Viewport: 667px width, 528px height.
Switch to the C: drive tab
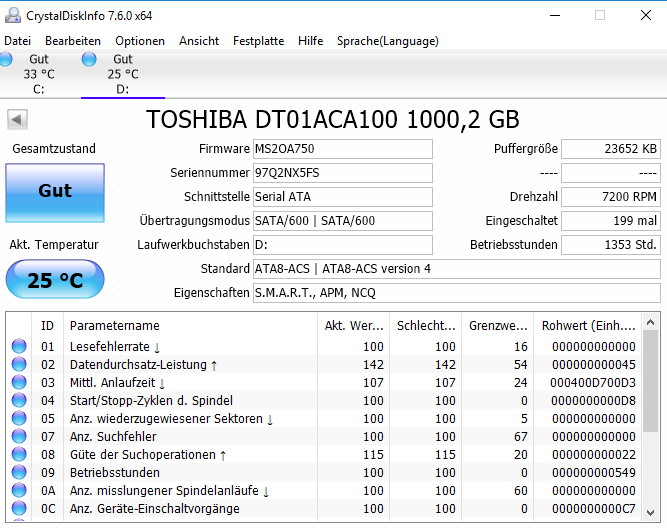pyautogui.click(x=38, y=74)
